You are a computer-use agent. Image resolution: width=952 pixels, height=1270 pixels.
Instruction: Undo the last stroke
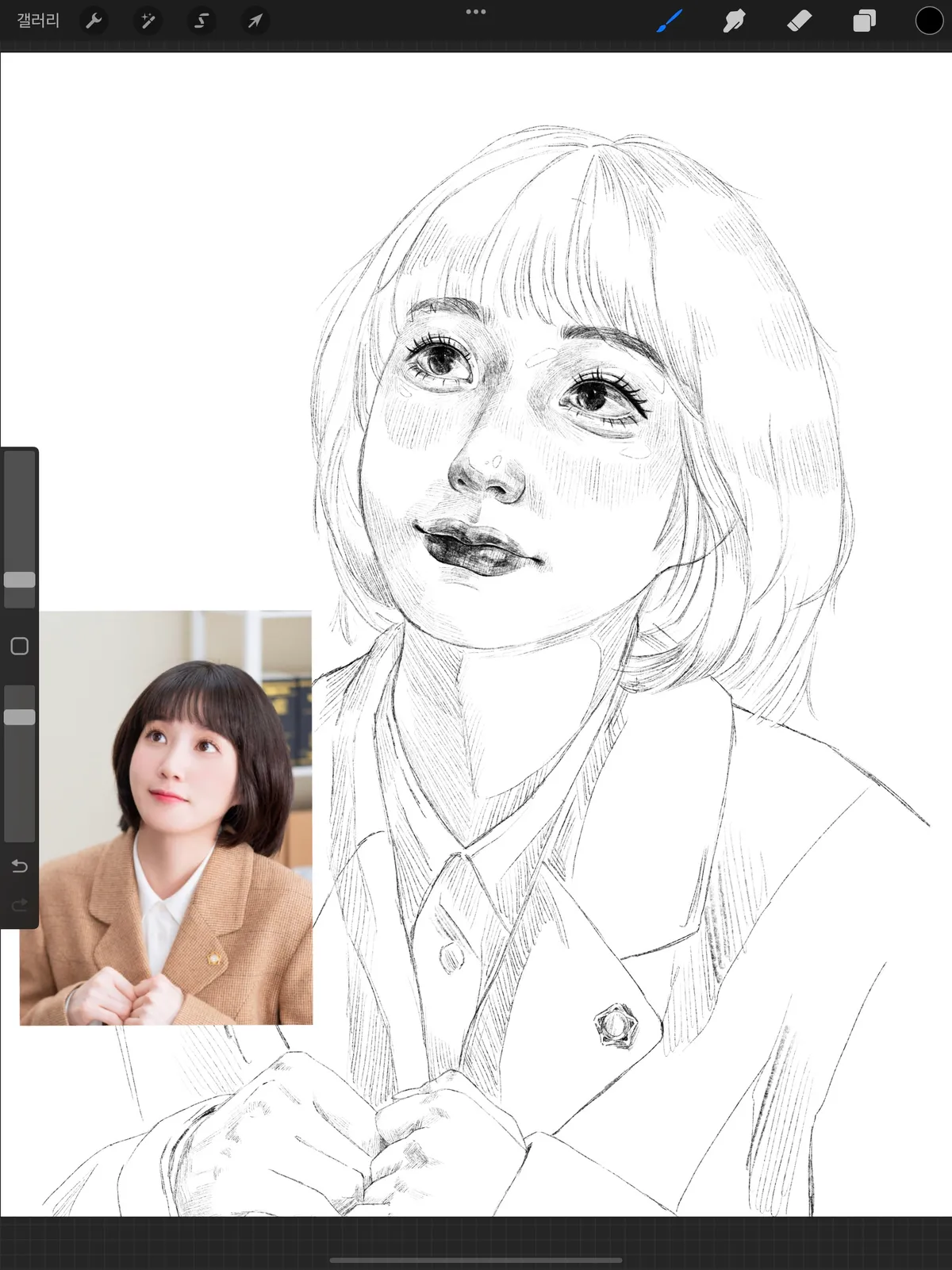pyautogui.click(x=20, y=865)
